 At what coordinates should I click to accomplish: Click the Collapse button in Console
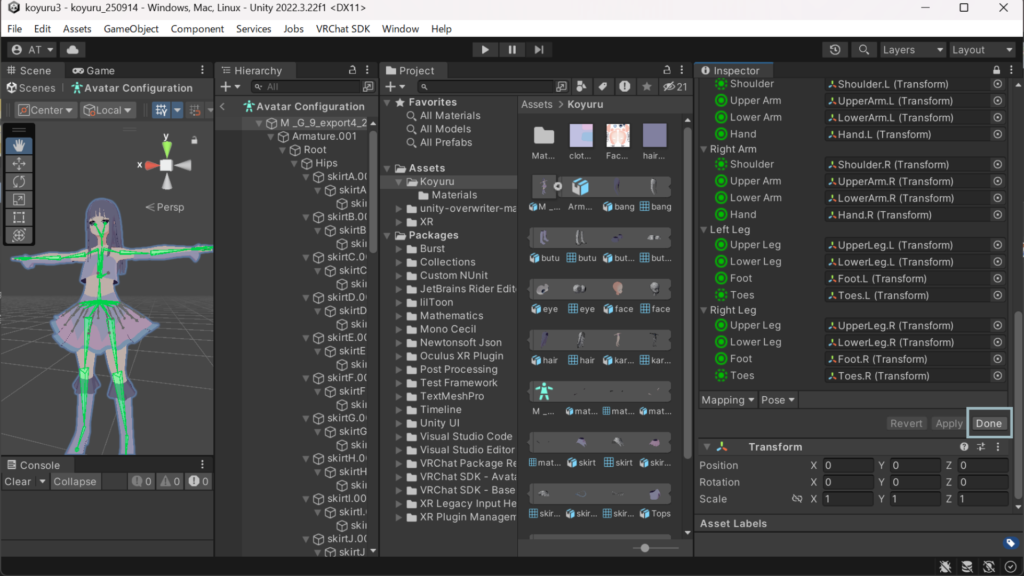(x=75, y=482)
